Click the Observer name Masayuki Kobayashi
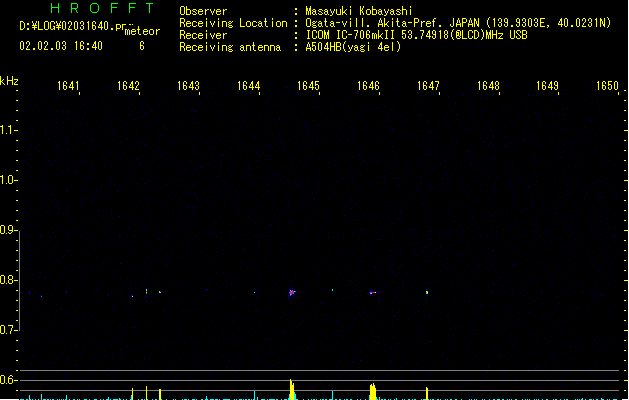 [x=359, y=11]
